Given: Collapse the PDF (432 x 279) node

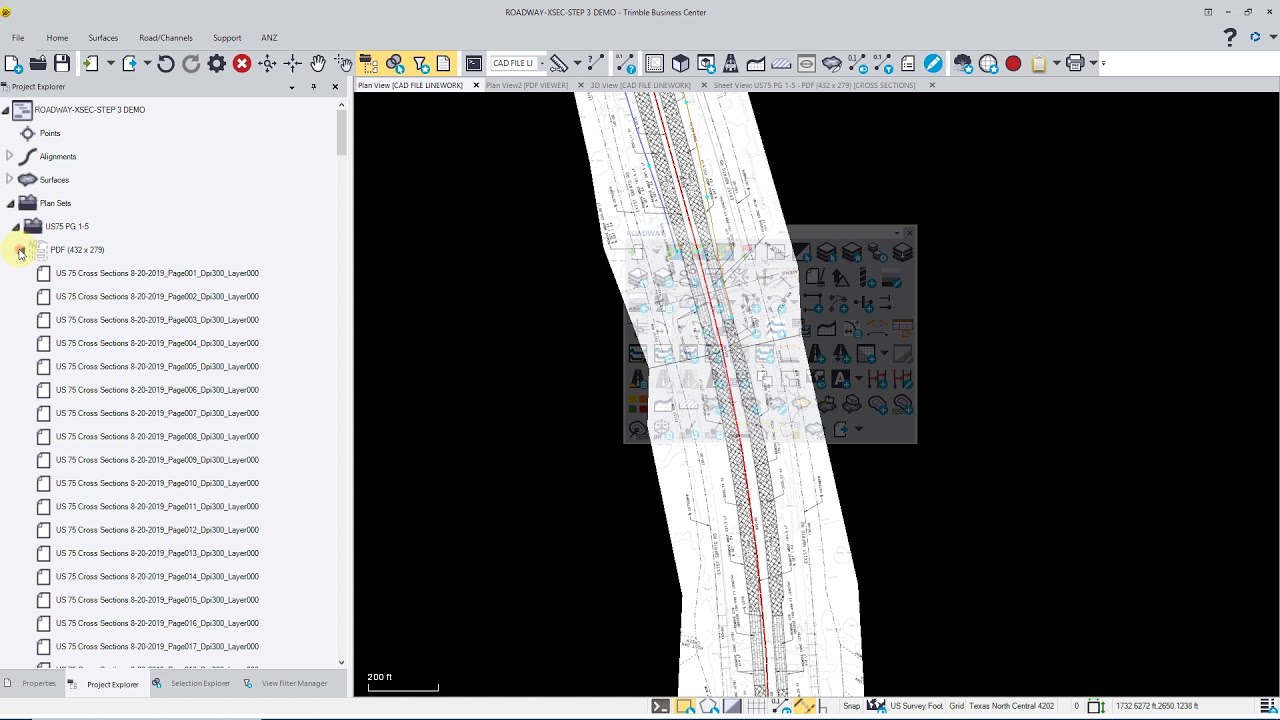Looking at the screenshot, I should [x=21, y=250].
